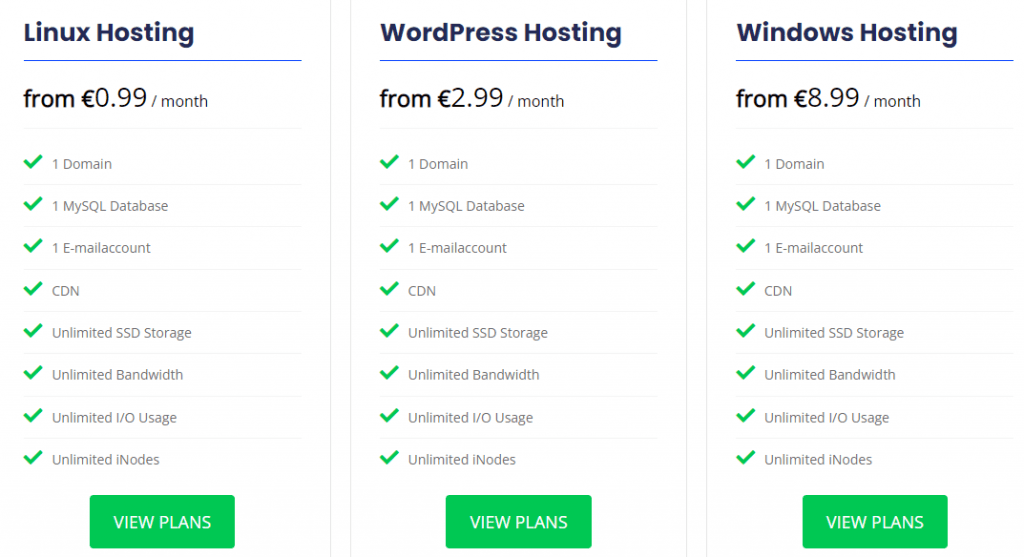Click checkmark beside Windows Unlimited I/O Usage
Image resolution: width=1024 pixels, height=557 pixels.
click(x=746, y=415)
